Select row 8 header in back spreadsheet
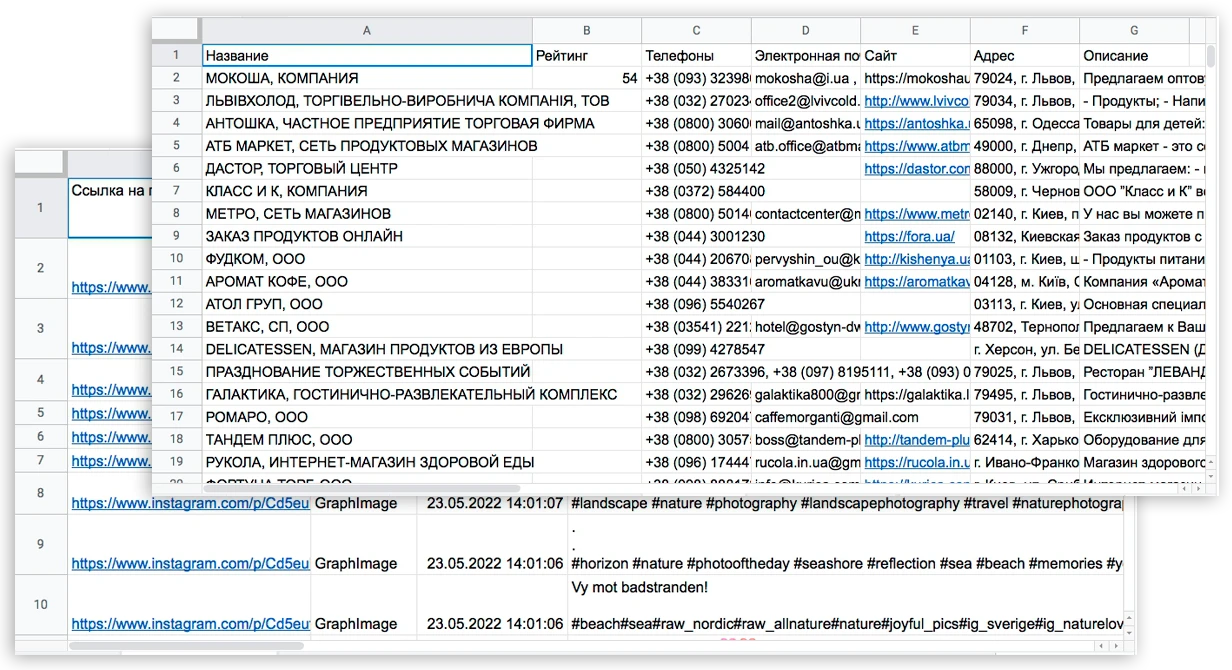Viewport: 1232px width, 670px height. [x=41, y=493]
